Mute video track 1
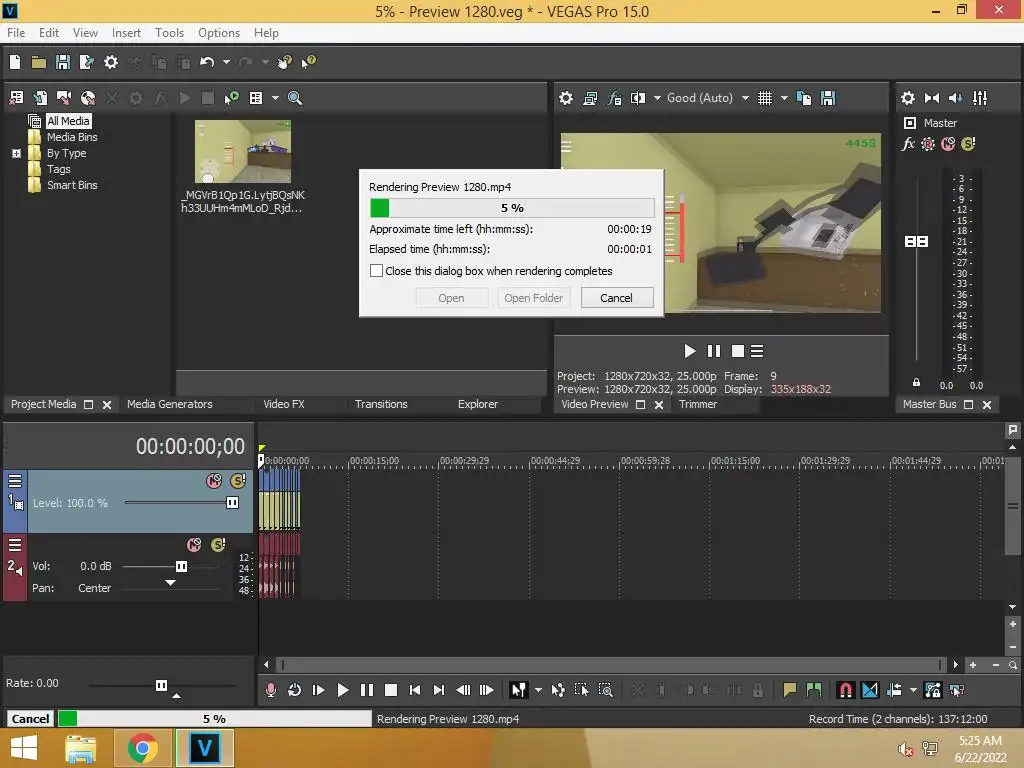Screen dimensions: 1024x768 pos(214,481)
